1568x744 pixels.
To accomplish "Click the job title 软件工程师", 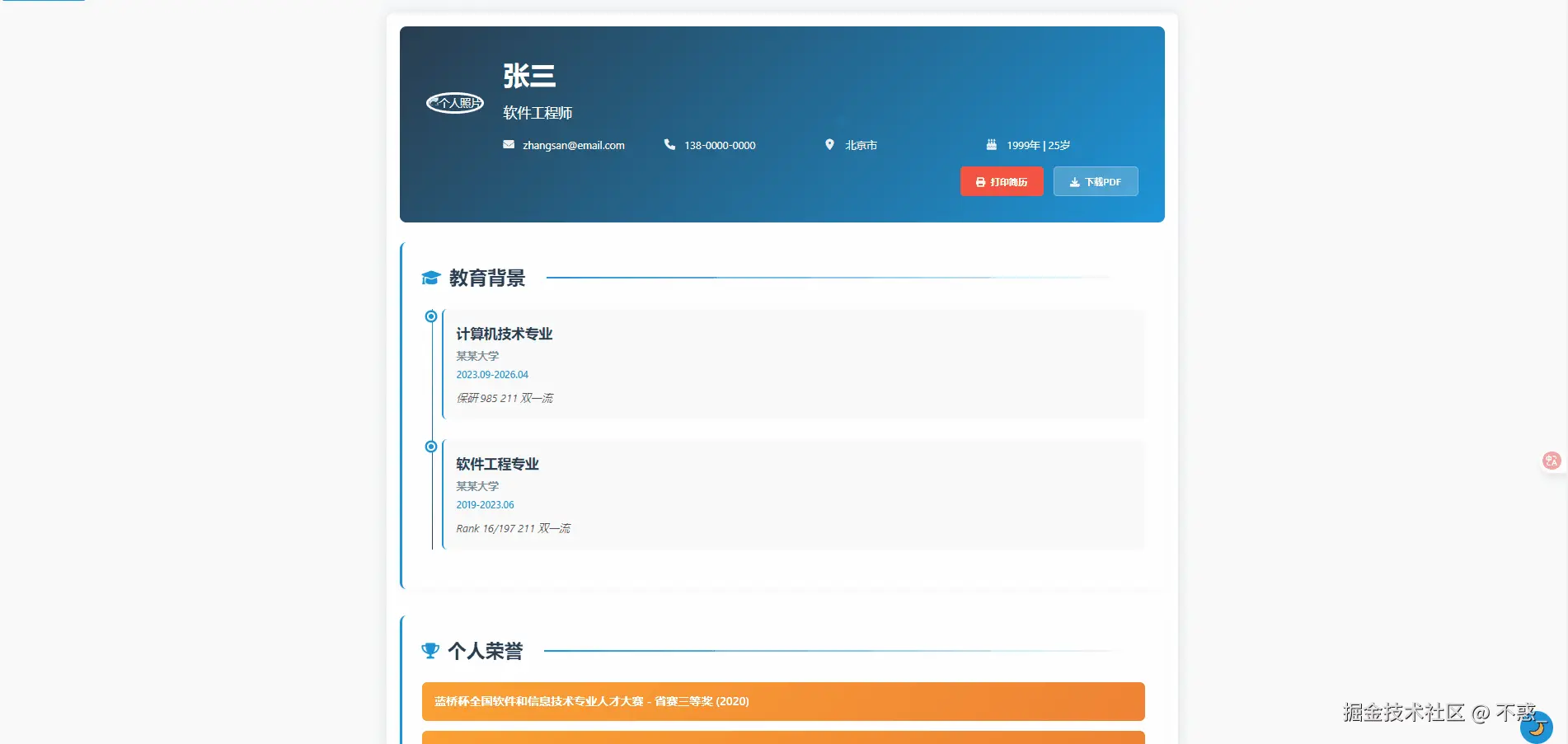I will pyautogui.click(x=538, y=113).
